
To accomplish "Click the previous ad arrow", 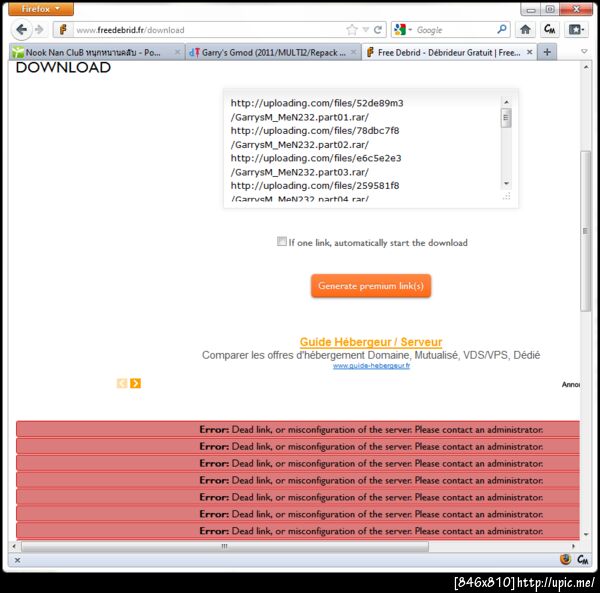I will (122, 383).
